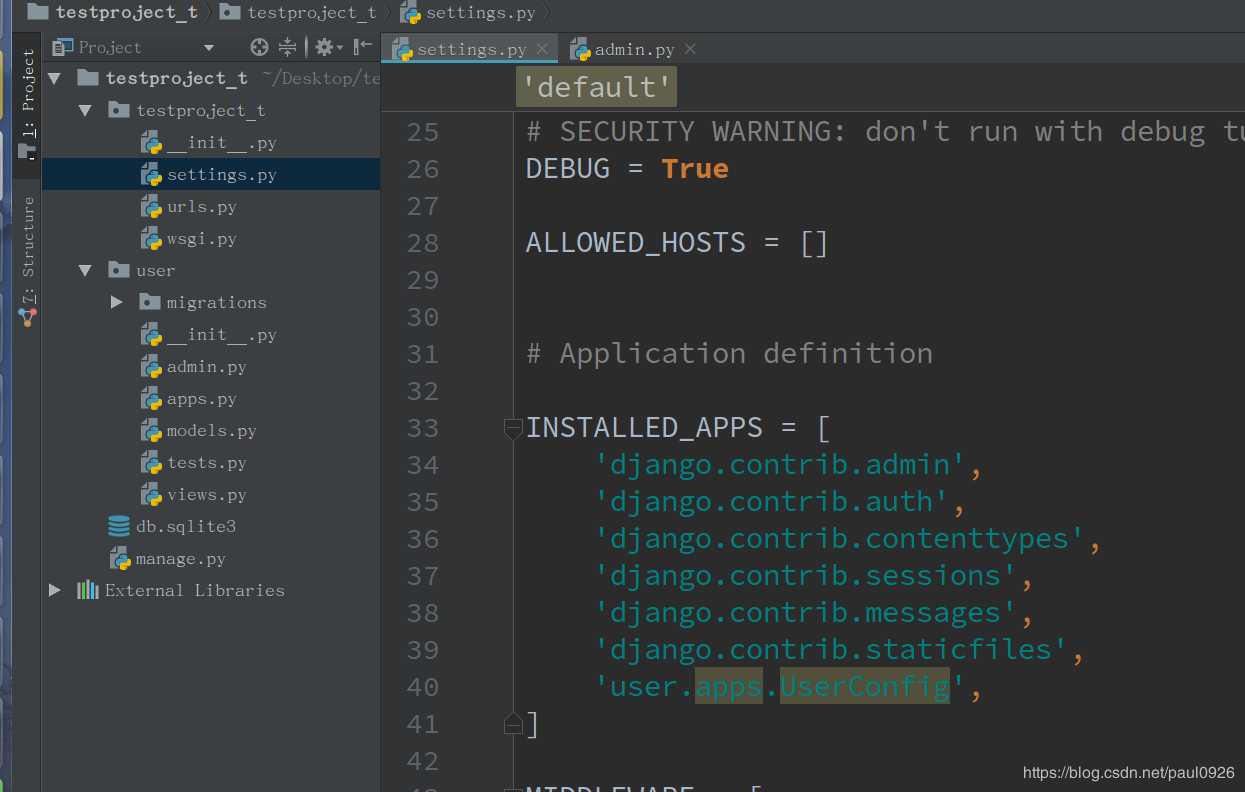Click the second testproject_t breadcrumb
1245x792 pixels.
298,13
